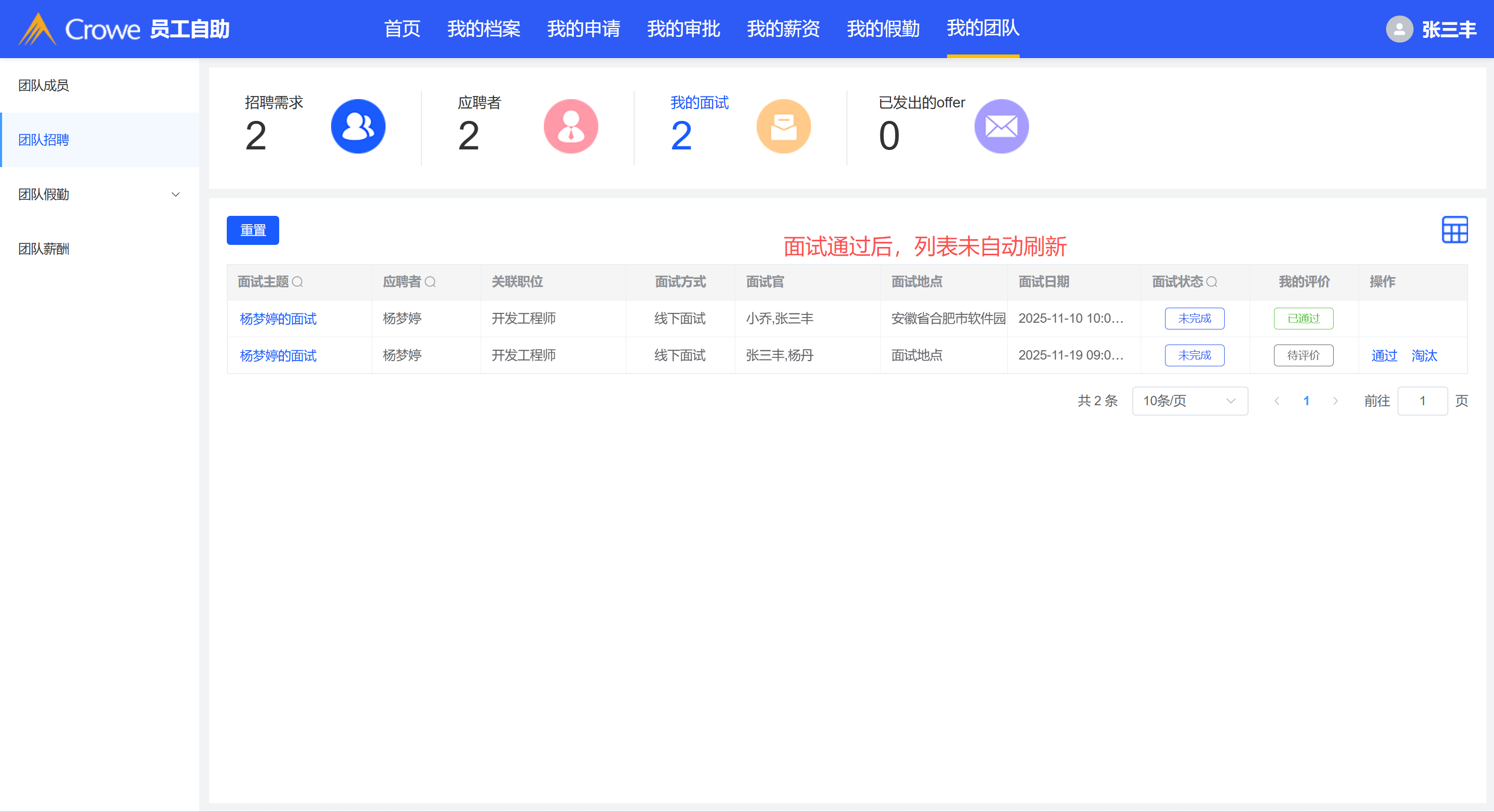Click the orange 我的面试 icon
The height and width of the screenshot is (812, 1494).
pos(783,127)
